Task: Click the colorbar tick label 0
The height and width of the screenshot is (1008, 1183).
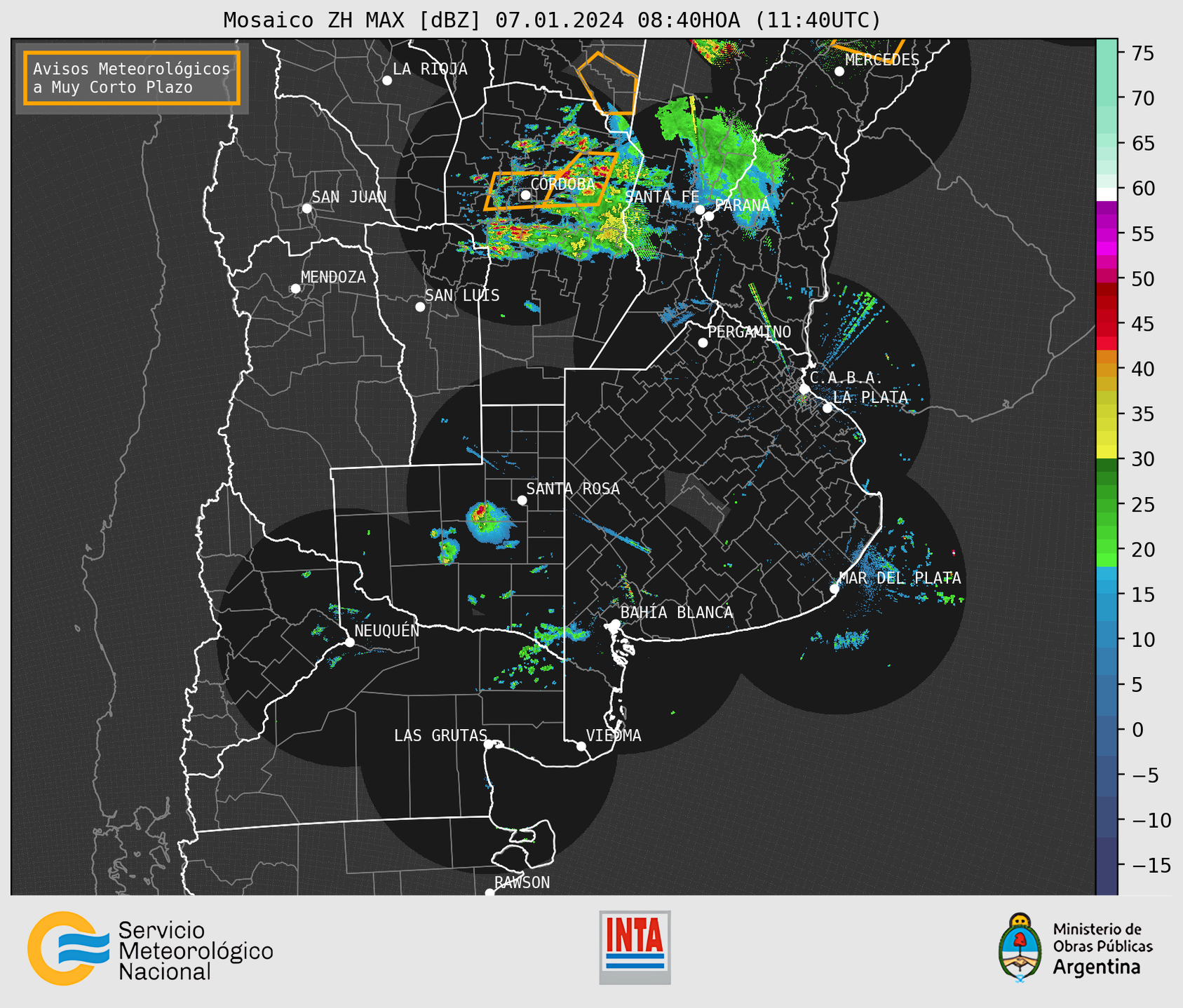Action: click(x=1137, y=730)
